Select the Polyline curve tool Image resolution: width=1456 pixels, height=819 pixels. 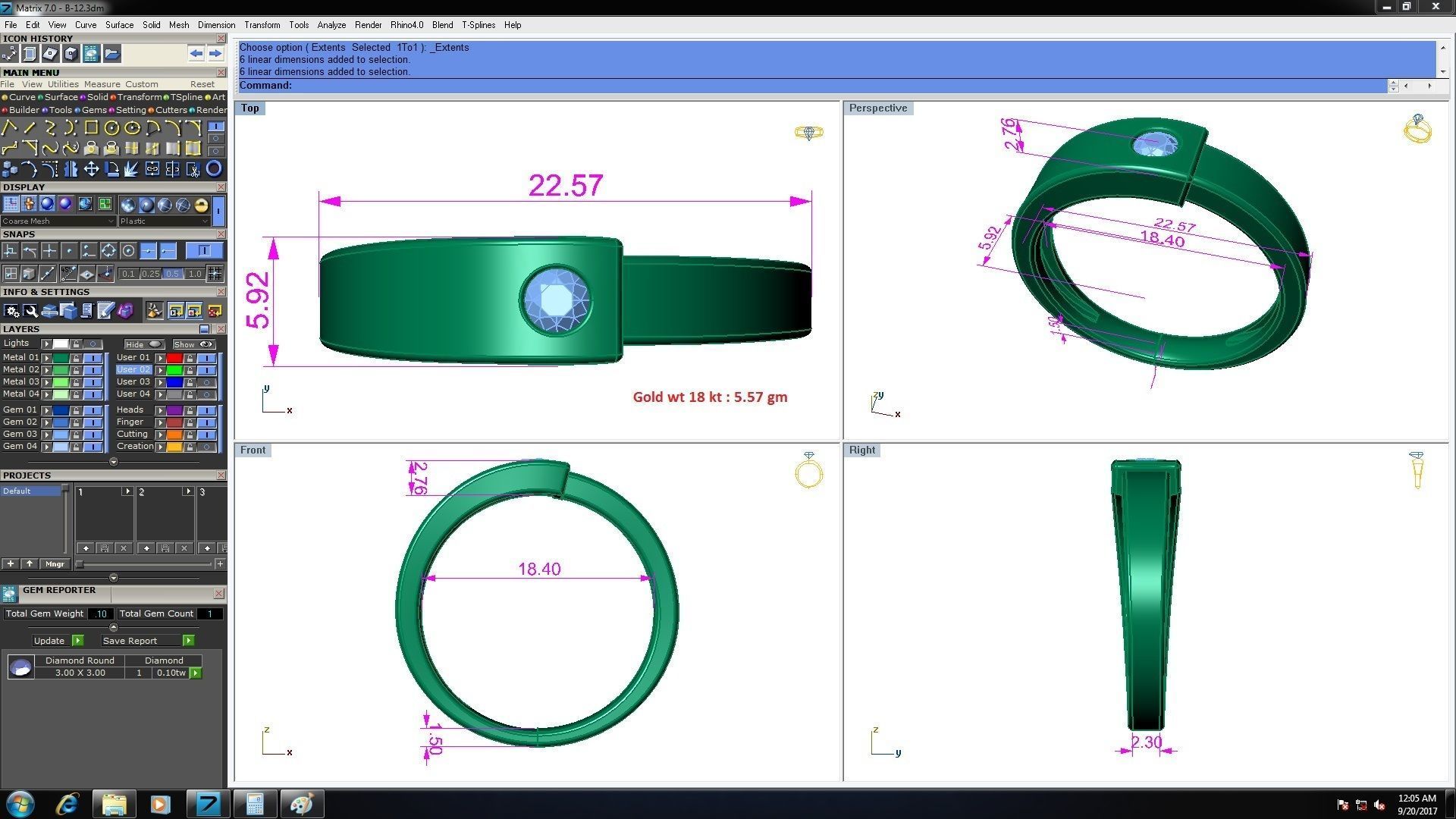pos(10,128)
